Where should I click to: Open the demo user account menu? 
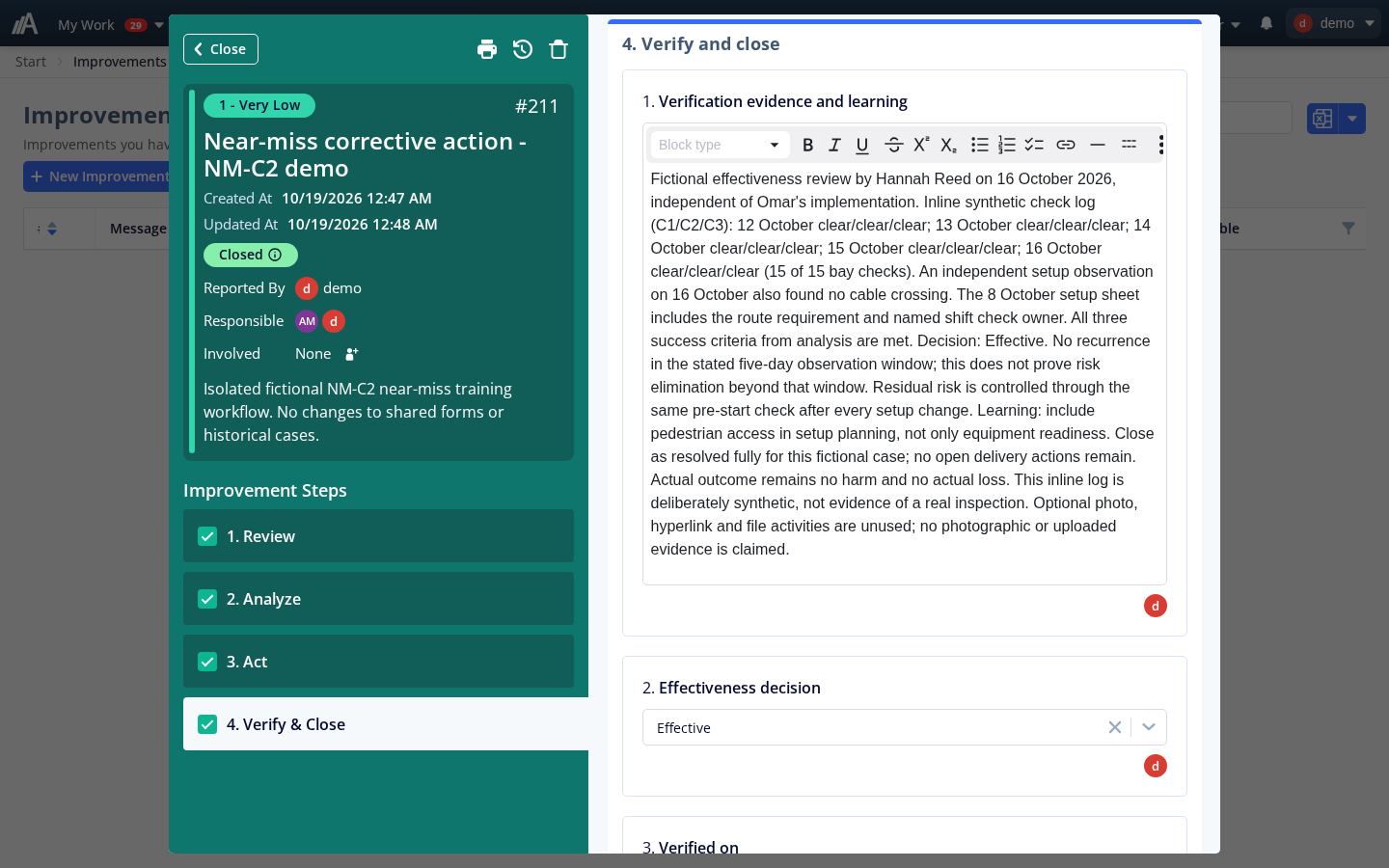pyautogui.click(x=1335, y=23)
